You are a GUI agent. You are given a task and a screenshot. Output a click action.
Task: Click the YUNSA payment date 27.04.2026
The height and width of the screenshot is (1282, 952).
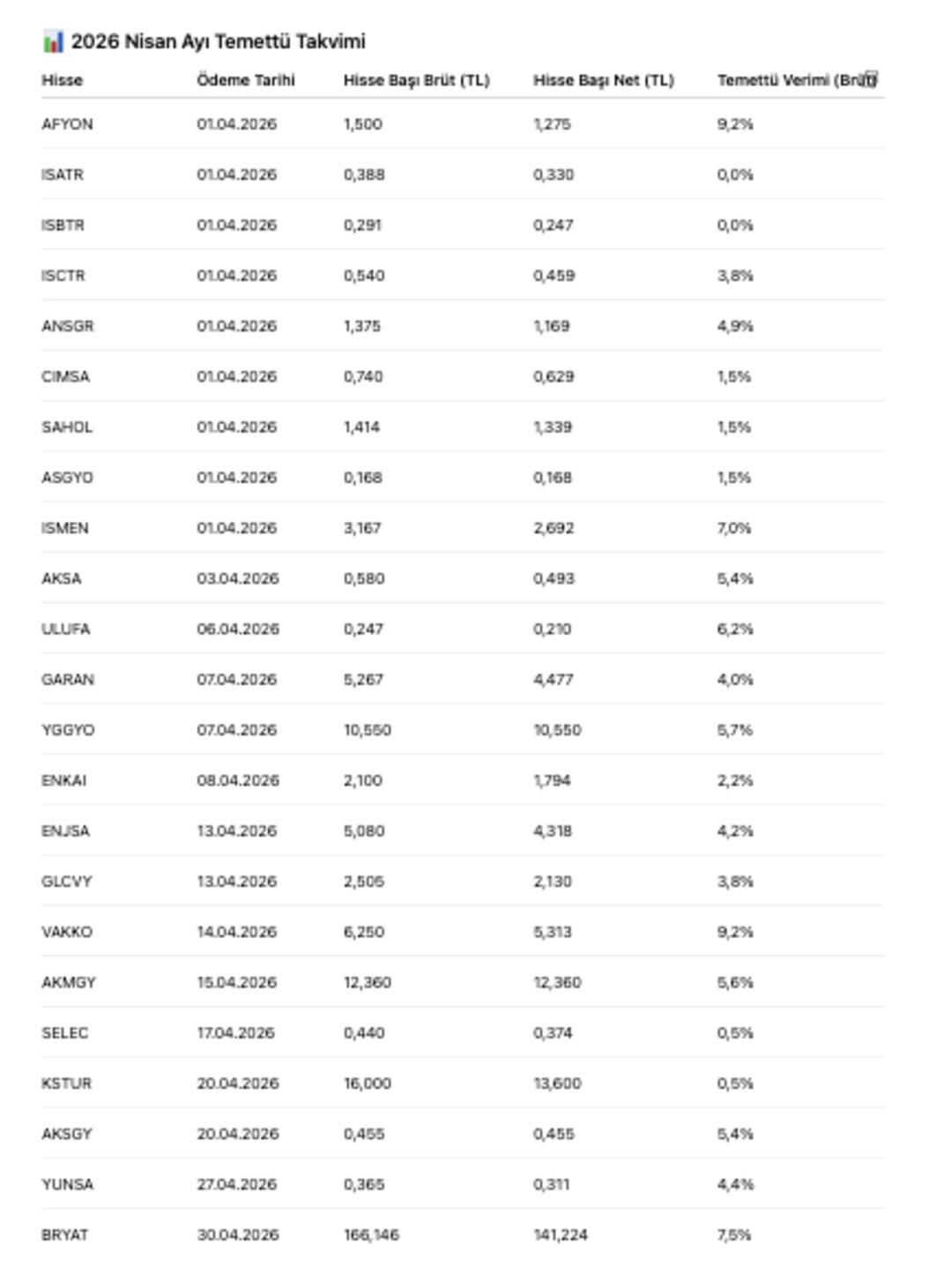coord(237,1184)
